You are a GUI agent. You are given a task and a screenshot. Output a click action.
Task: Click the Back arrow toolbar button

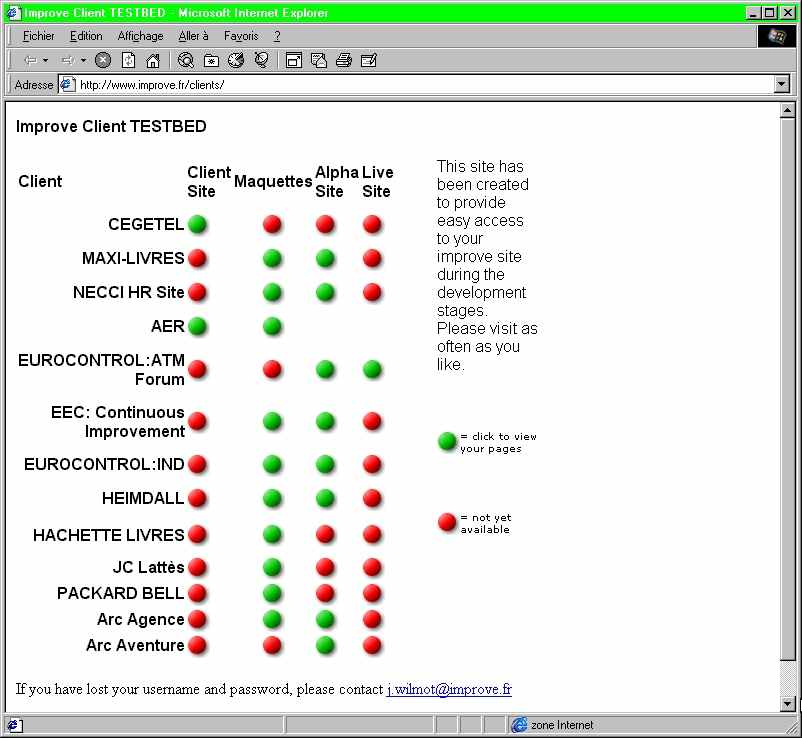pyautogui.click(x=31, y=60)
